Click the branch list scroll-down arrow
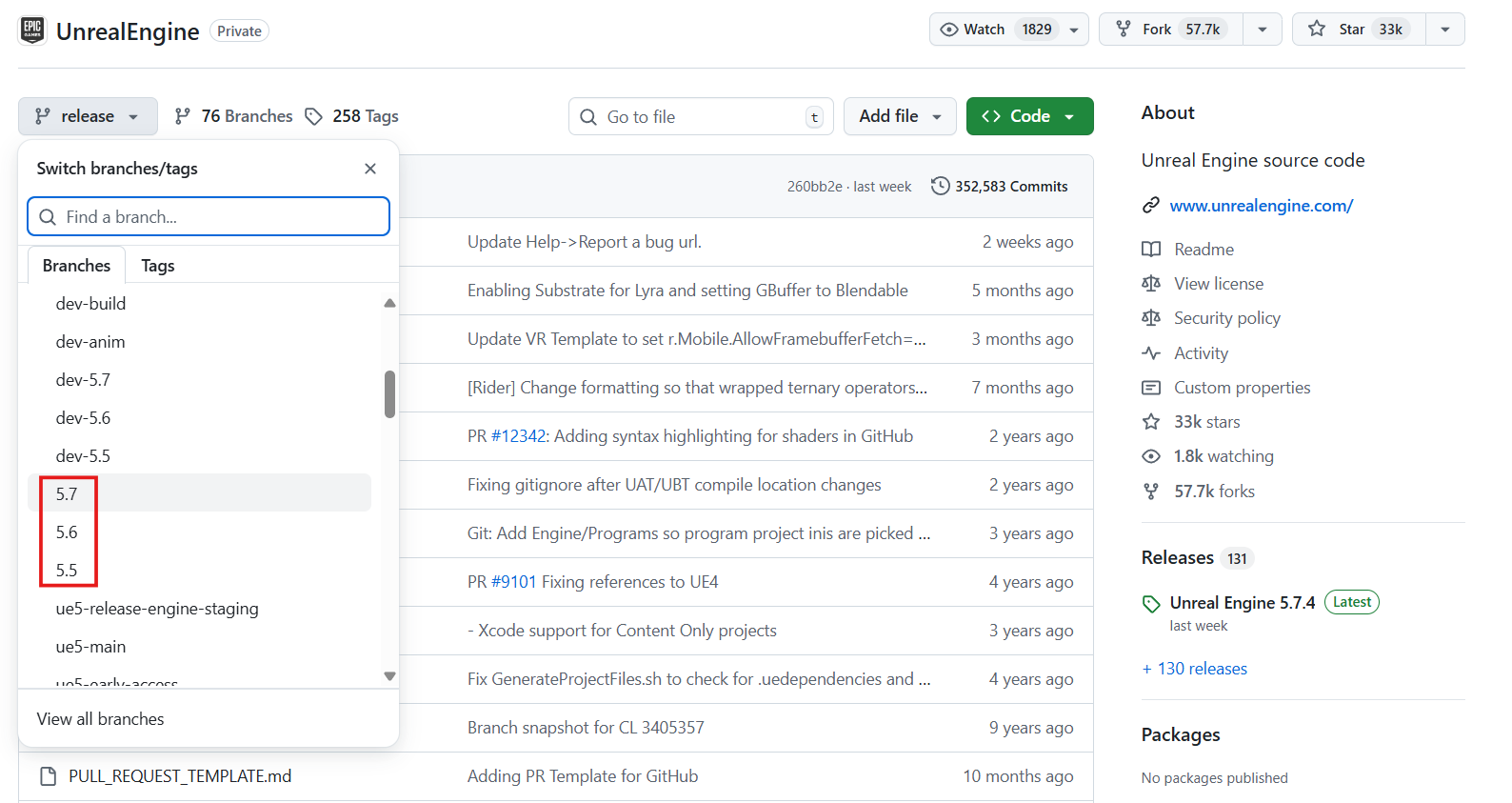This screenshot has height=803, width=1512. 389,676
